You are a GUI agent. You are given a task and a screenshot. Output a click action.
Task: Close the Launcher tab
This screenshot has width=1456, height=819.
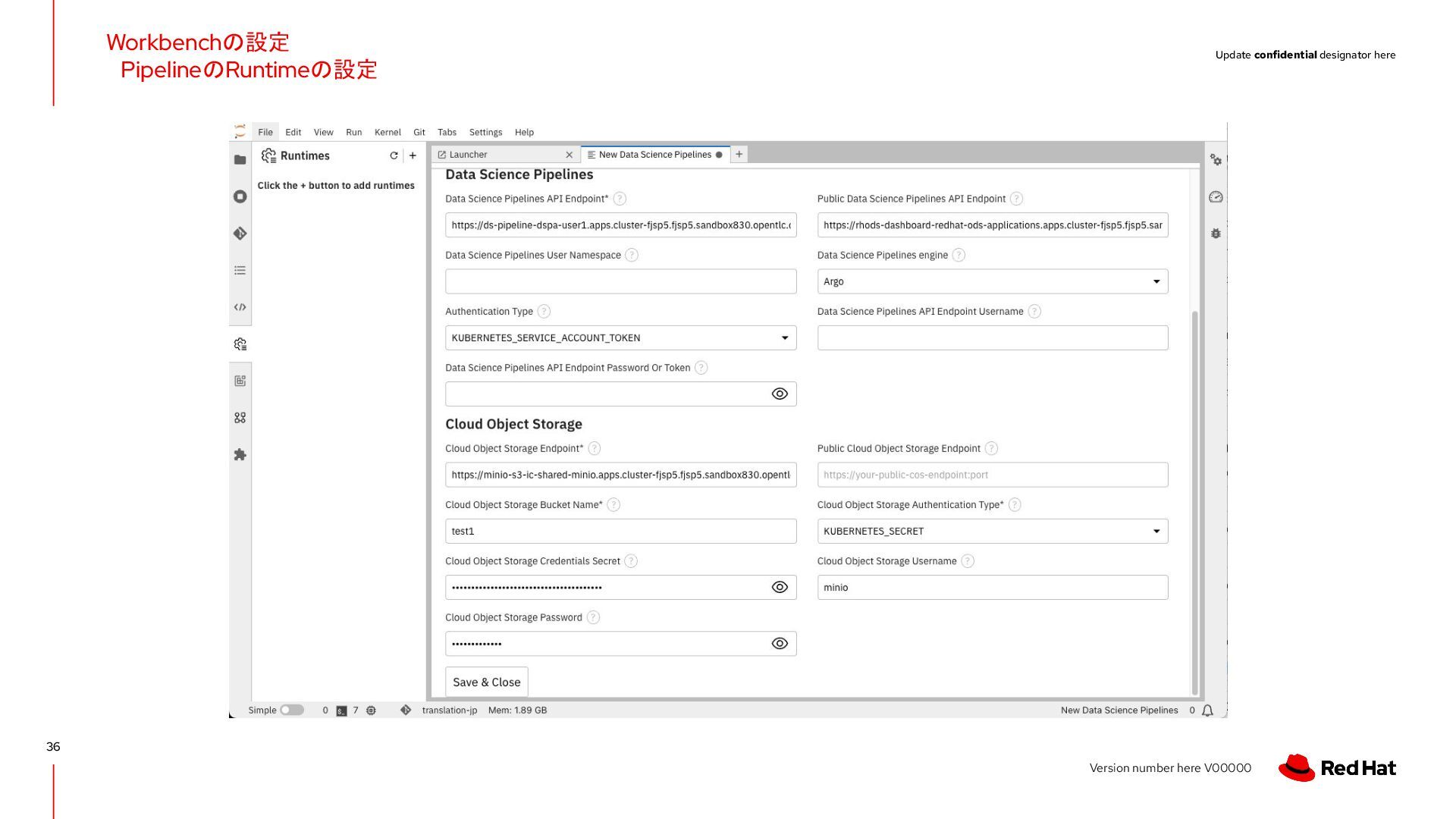569,155
